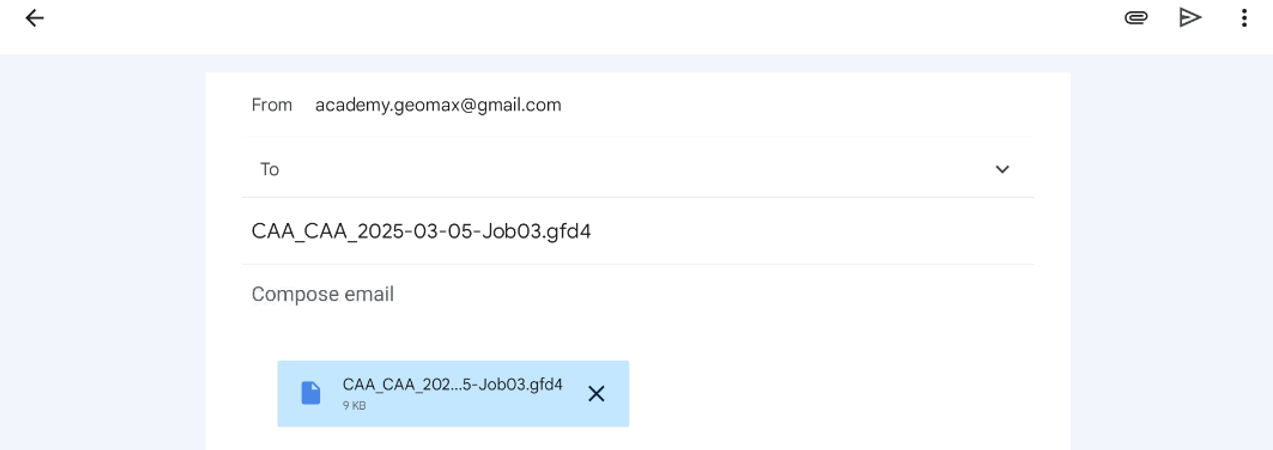Go back using the left arrow

(x=35, y=18)
